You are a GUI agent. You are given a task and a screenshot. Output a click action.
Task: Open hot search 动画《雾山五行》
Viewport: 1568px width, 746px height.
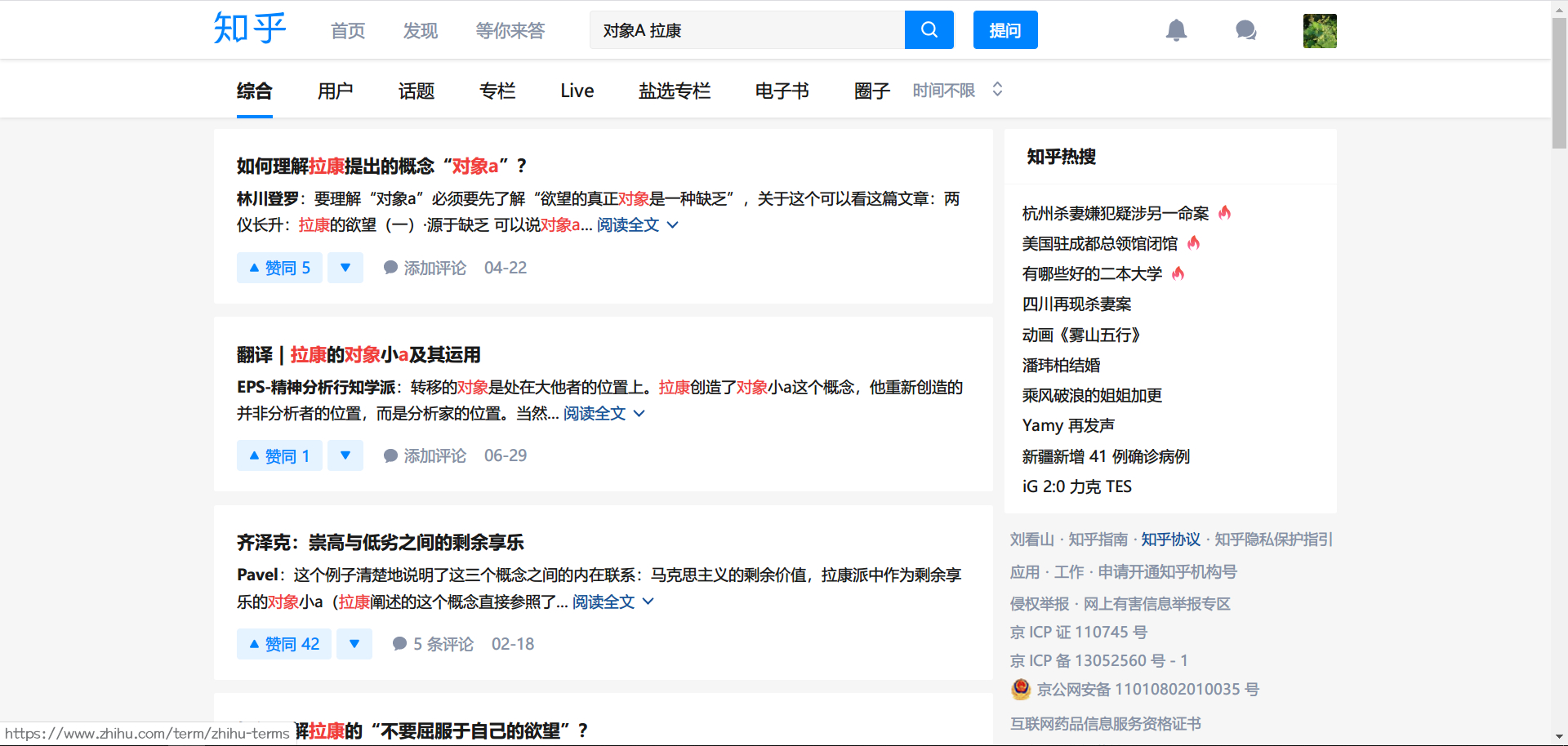pyautogui.click(x=1080, y=335)
